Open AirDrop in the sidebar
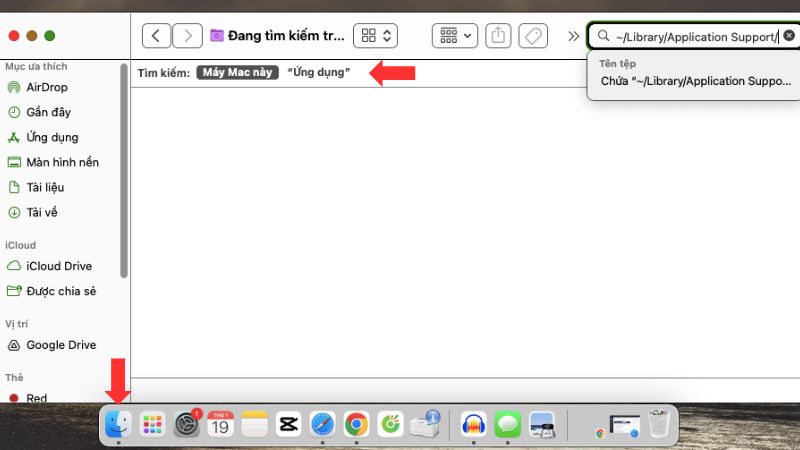This screenshot has height=450, width=800. pos(47,87)
